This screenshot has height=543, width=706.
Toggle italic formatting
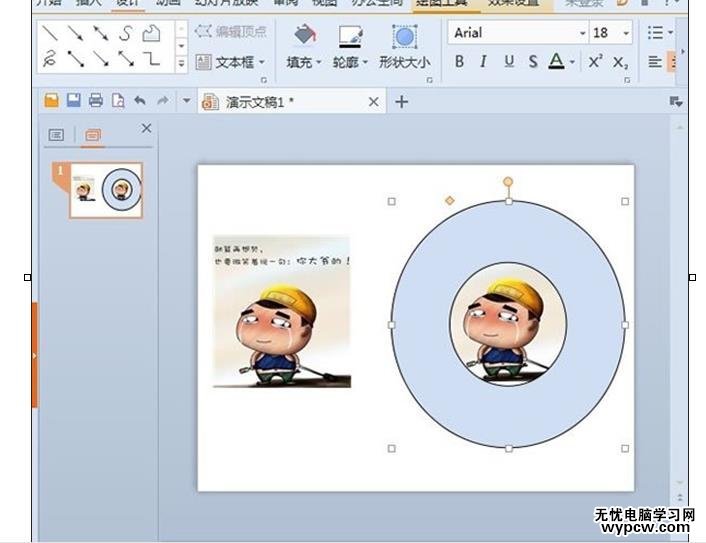(484, 61)
